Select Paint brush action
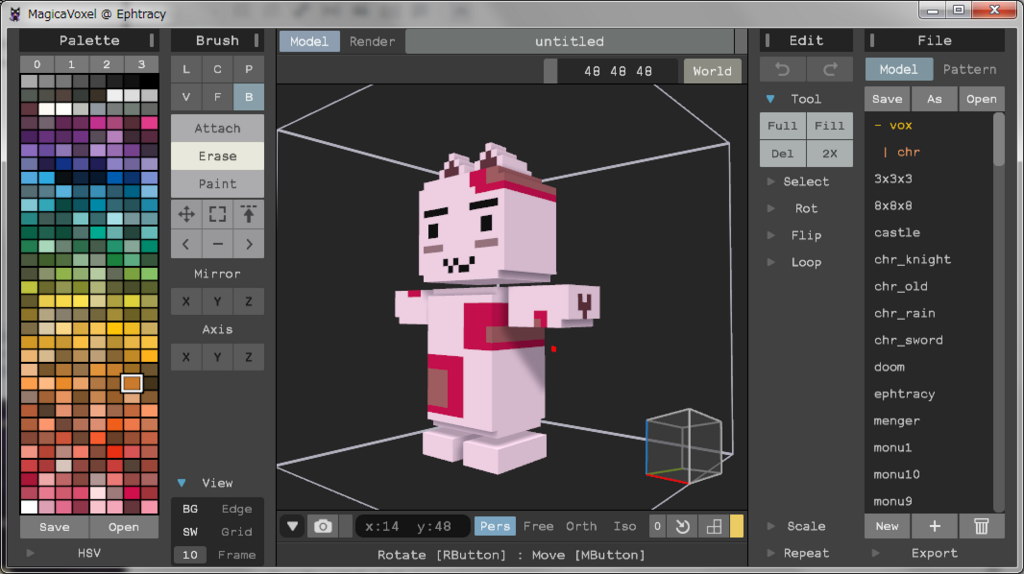Viewport: 1024px width, 574px height. coord(217,183)
